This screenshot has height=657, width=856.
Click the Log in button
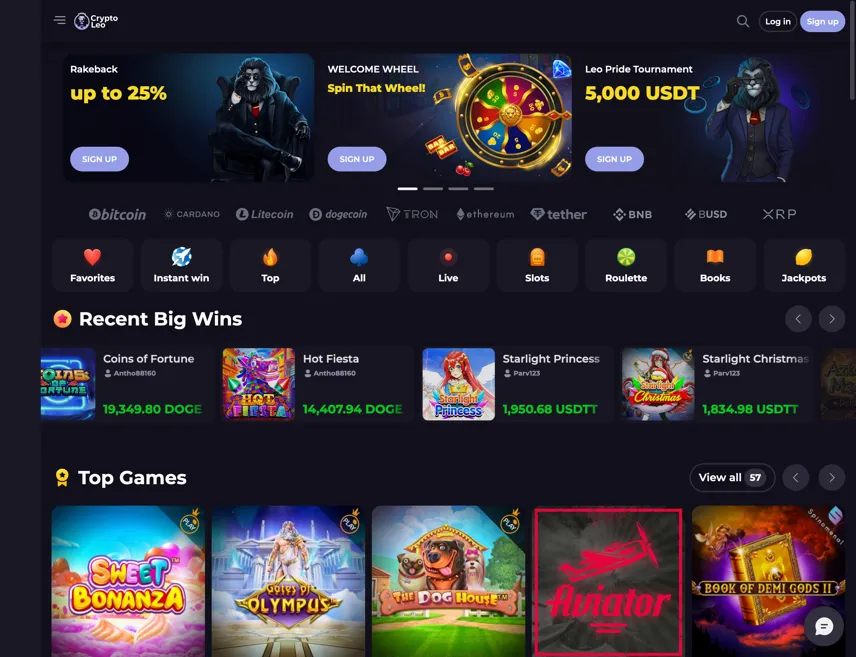777,21
